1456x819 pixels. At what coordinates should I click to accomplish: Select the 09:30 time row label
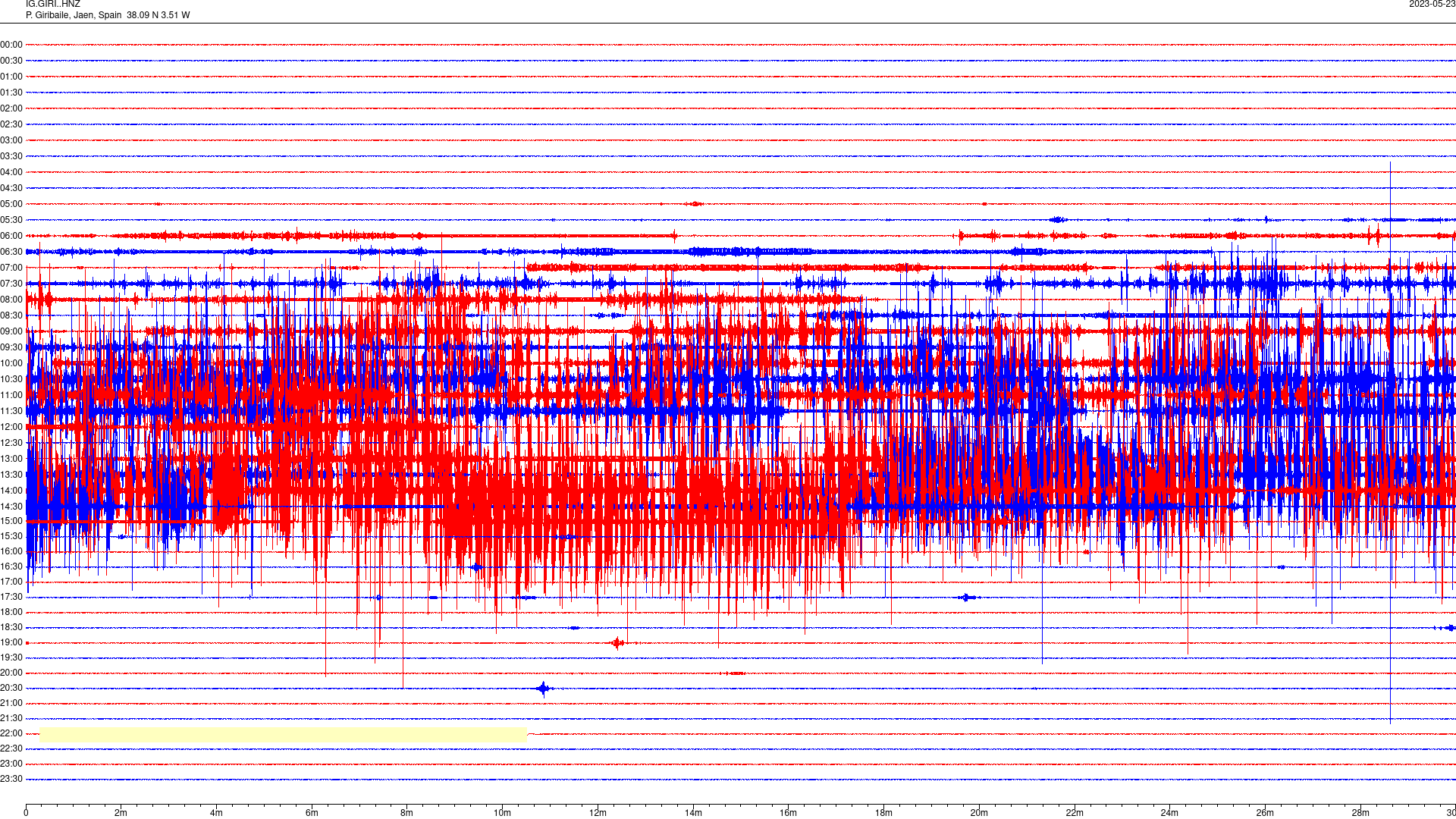tap(11, 347)
